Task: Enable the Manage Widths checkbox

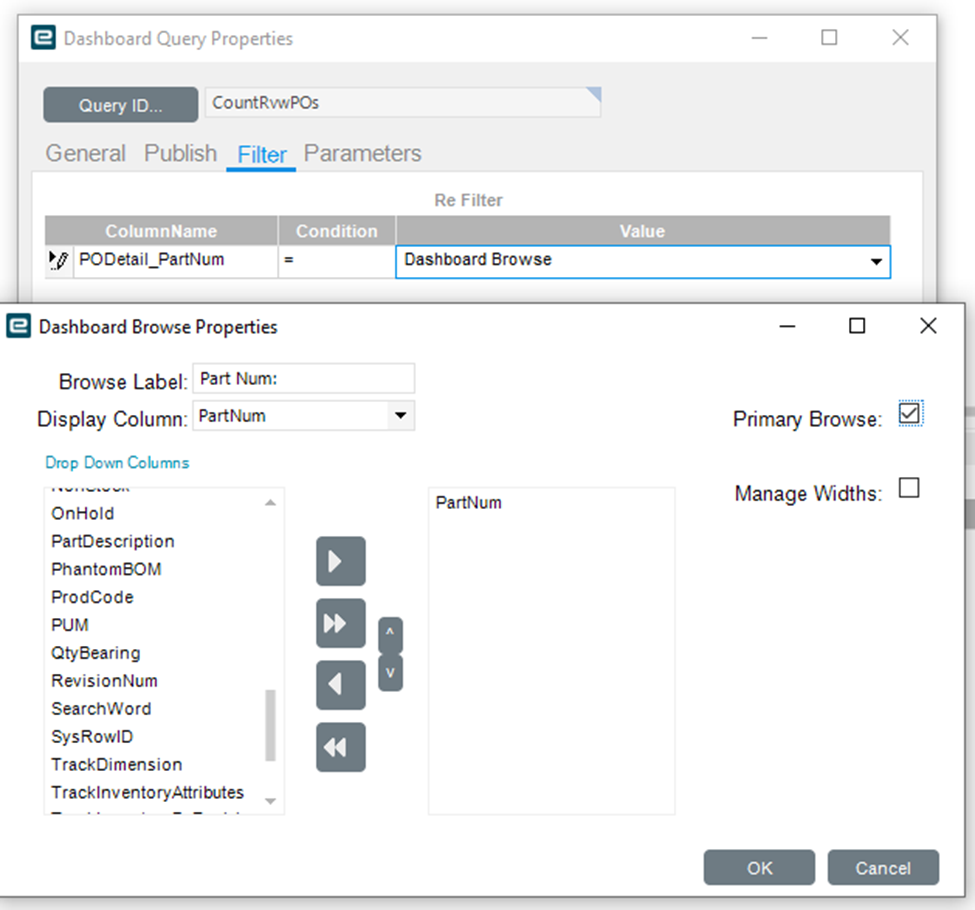Action: click(x=909, y=488)
